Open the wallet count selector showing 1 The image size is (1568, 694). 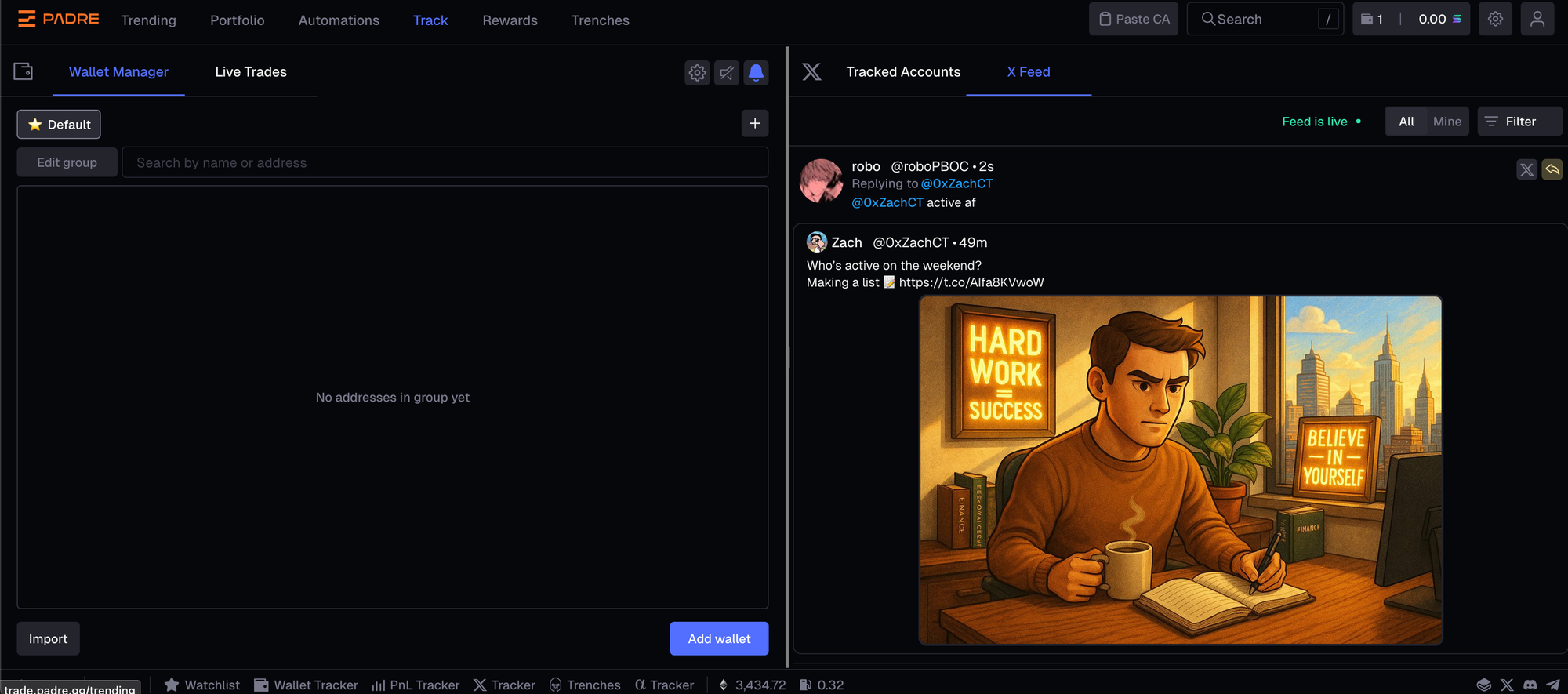[1373, 19]
